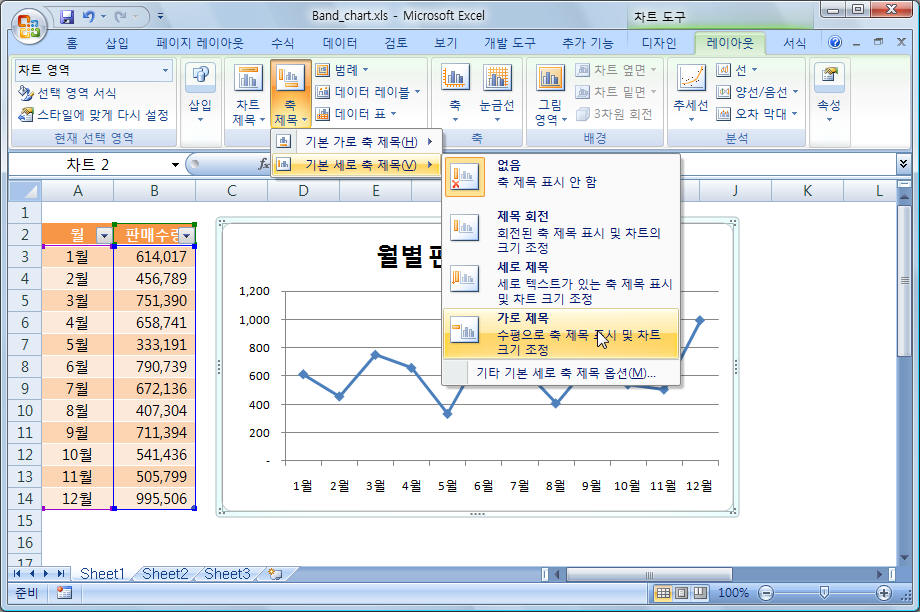
Task: Click the 차트 제목 (Chart Title) icon
Action: 247,97
